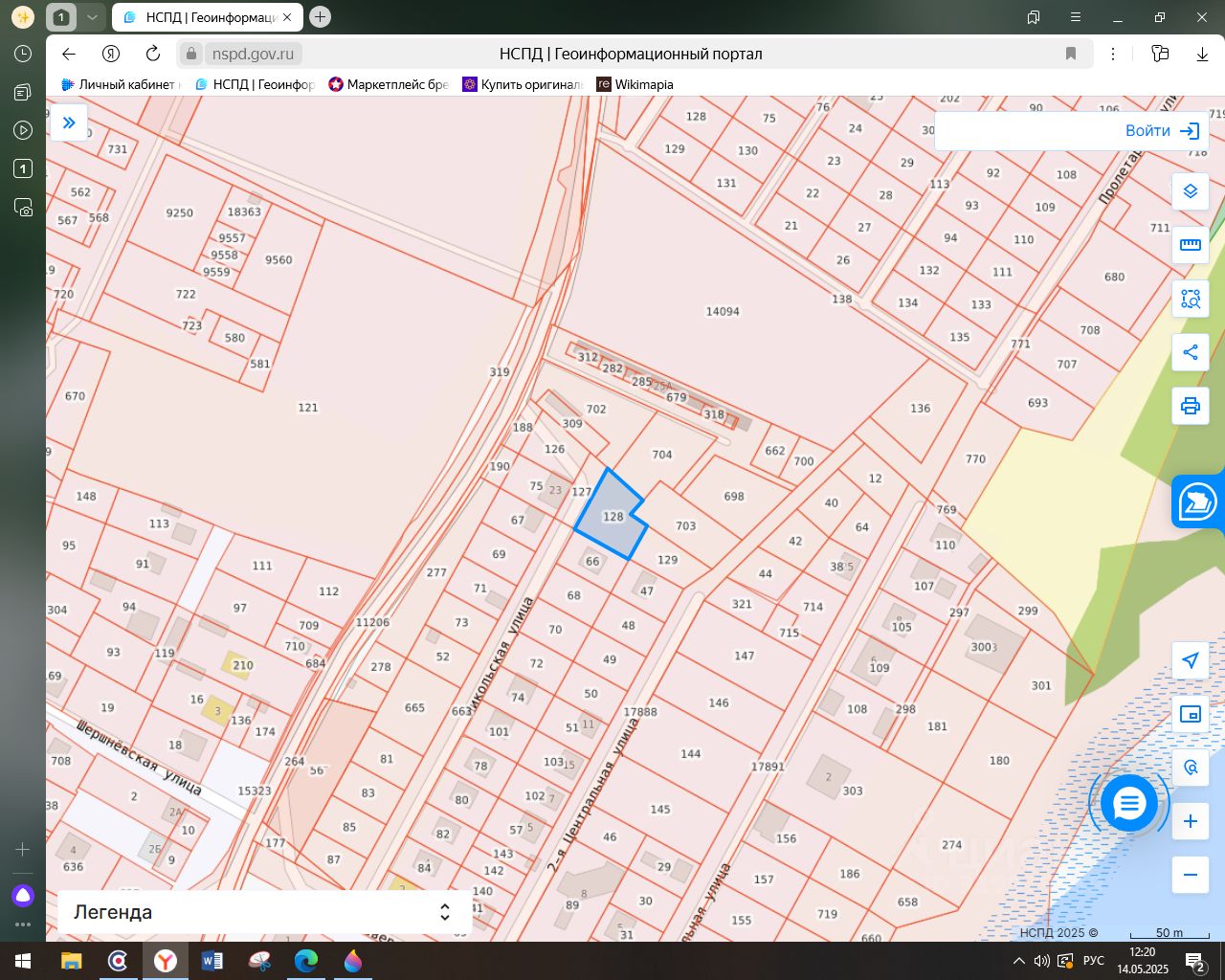Go back to the previous page
The image size is (1225, 980).
[68, 54]
